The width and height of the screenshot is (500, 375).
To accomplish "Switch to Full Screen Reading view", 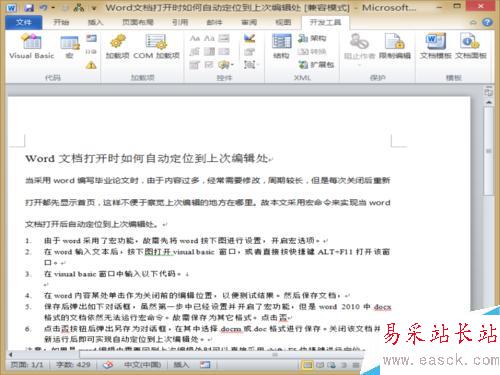I will pos(320,365).
